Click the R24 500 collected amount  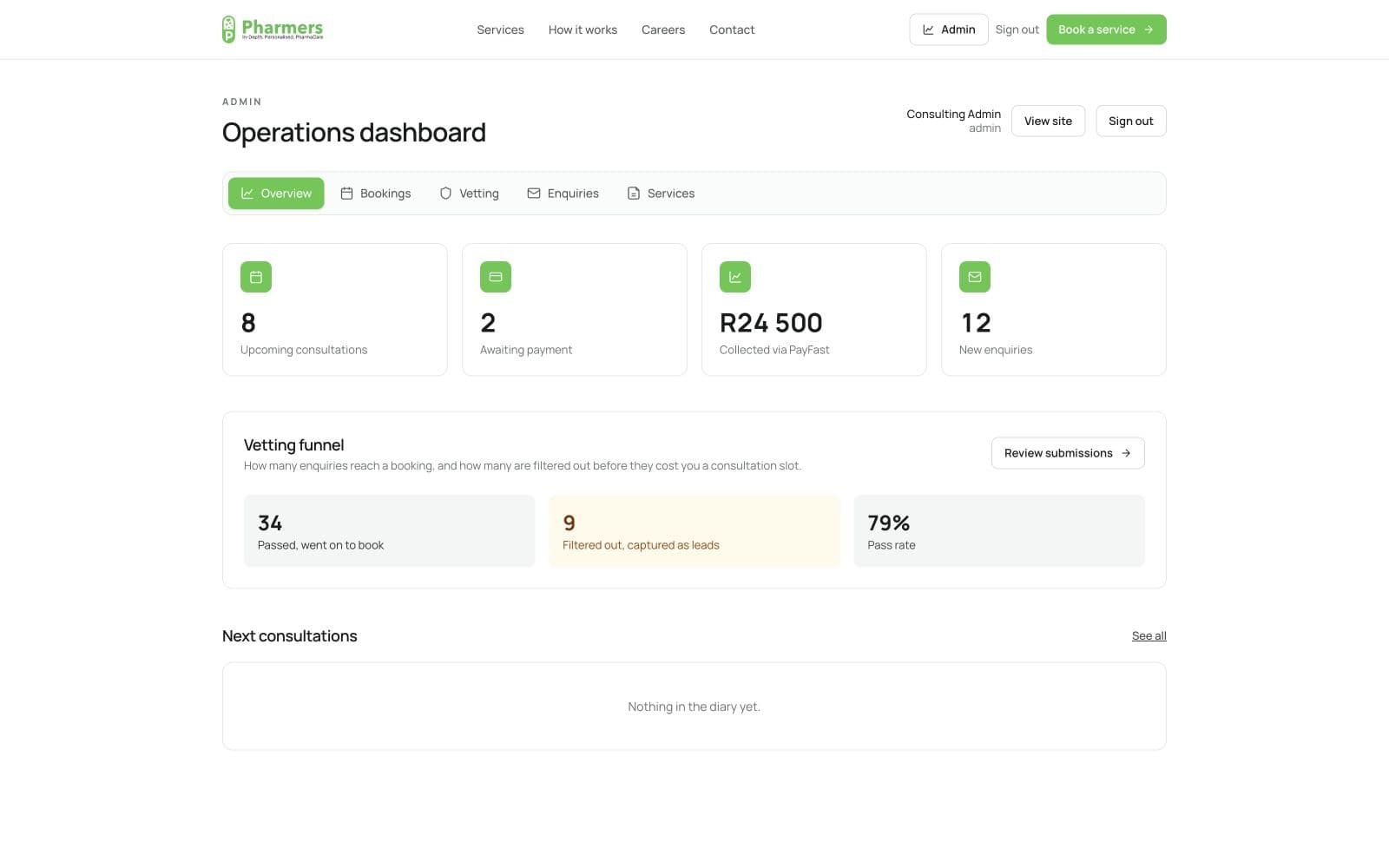[x=771, y=323]
